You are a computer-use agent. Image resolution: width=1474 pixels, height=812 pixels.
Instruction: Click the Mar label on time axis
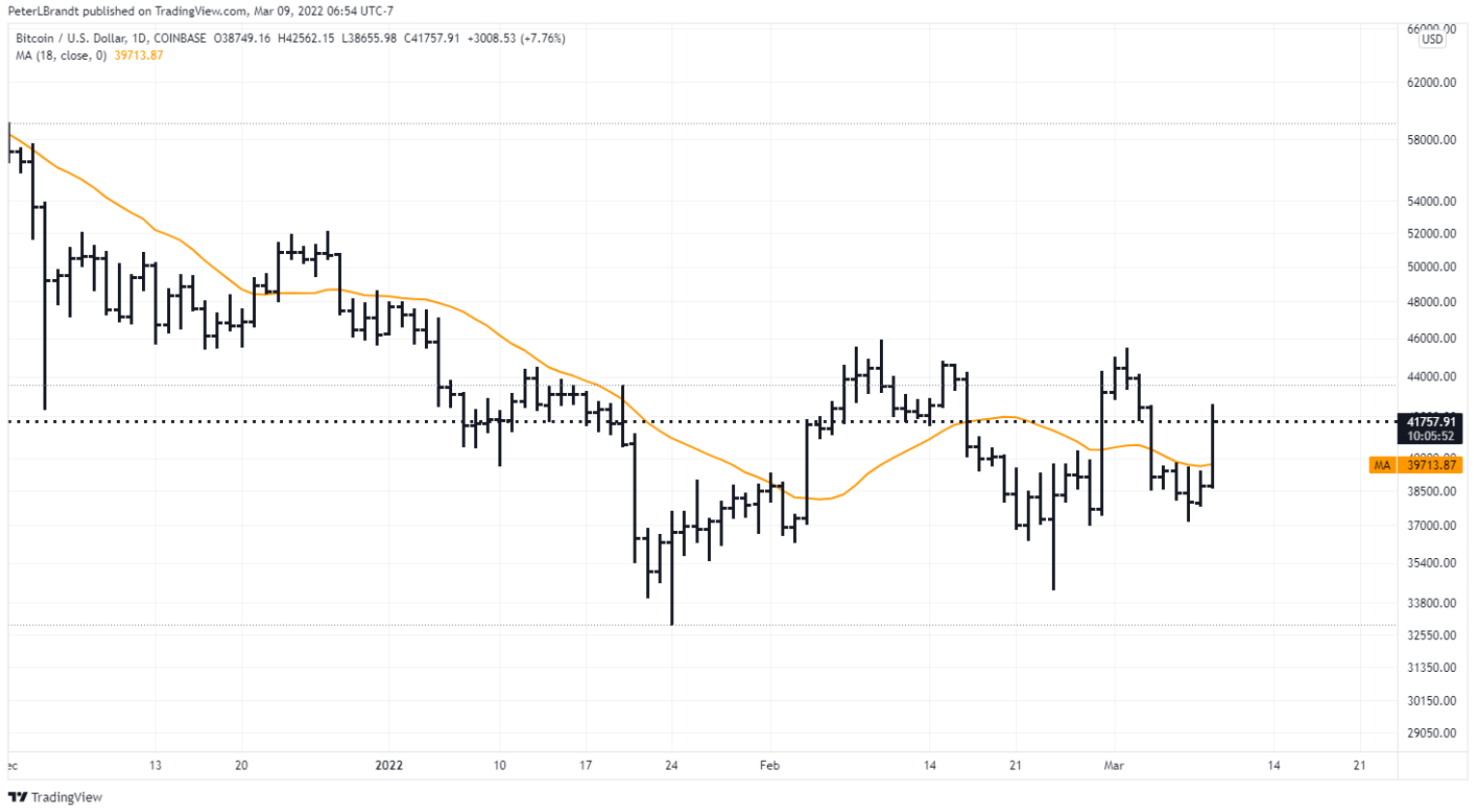(x=1114, y=766)
